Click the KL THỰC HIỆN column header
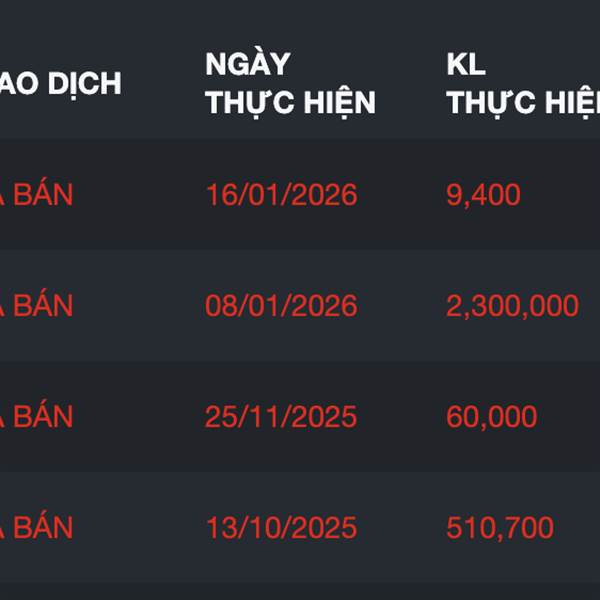Screen dimensions: 600x600 coord(522,82)
